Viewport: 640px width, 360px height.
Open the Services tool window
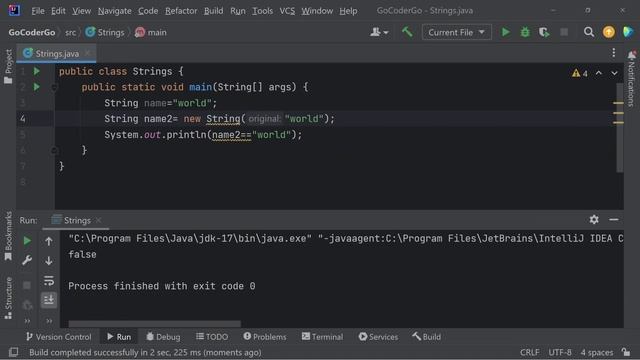click(x=378, y=337)
